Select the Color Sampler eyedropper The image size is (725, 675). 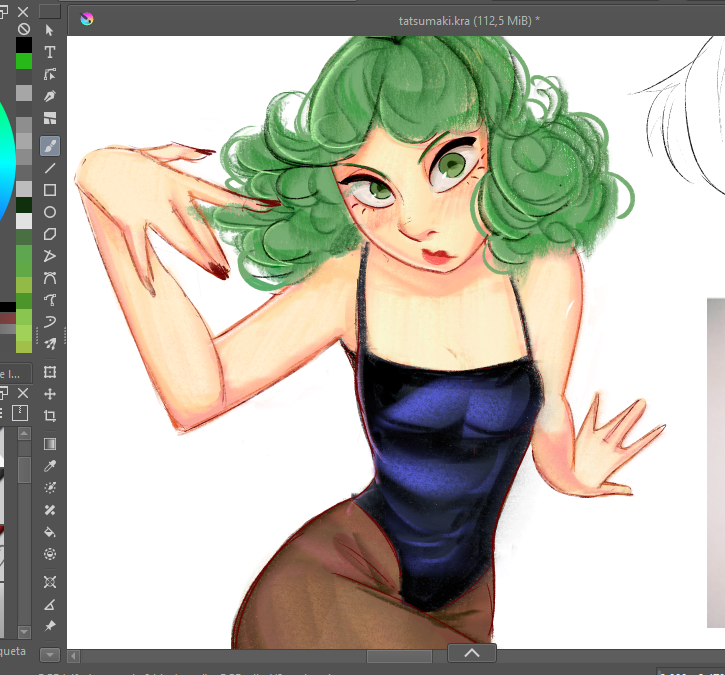[49, 466]
